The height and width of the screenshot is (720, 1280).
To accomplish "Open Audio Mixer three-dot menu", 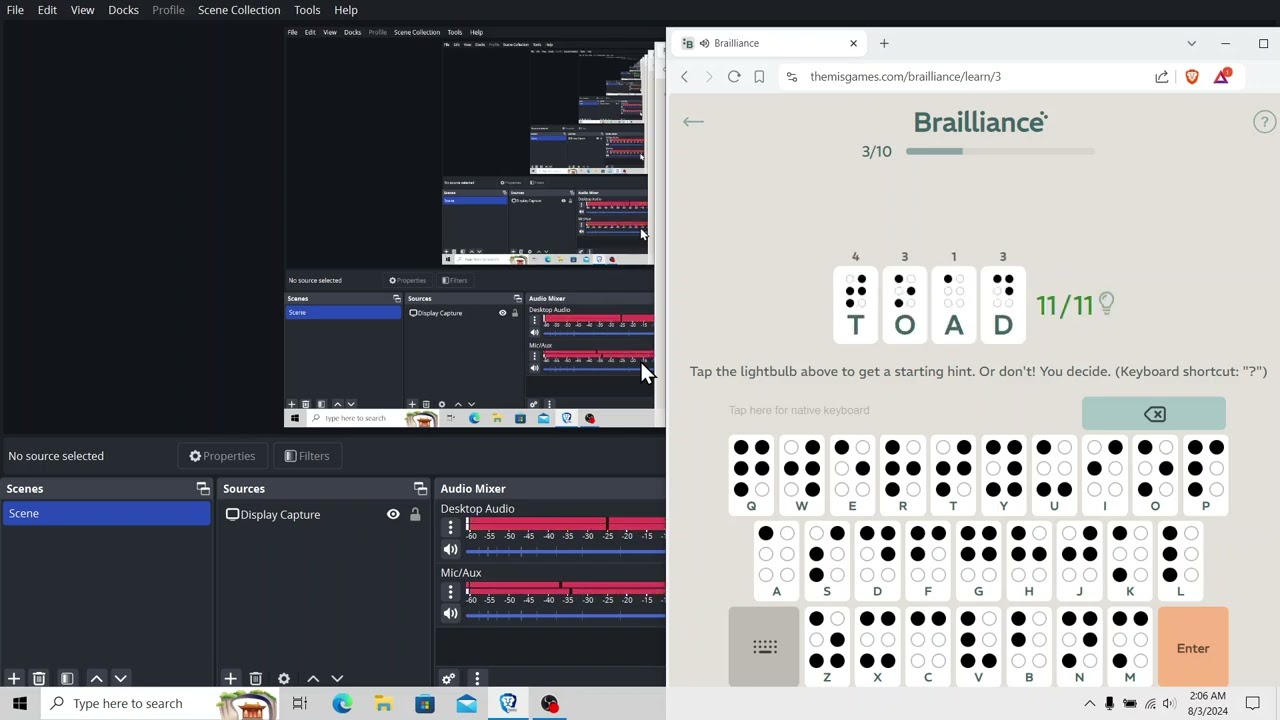I will coord(477,678).
